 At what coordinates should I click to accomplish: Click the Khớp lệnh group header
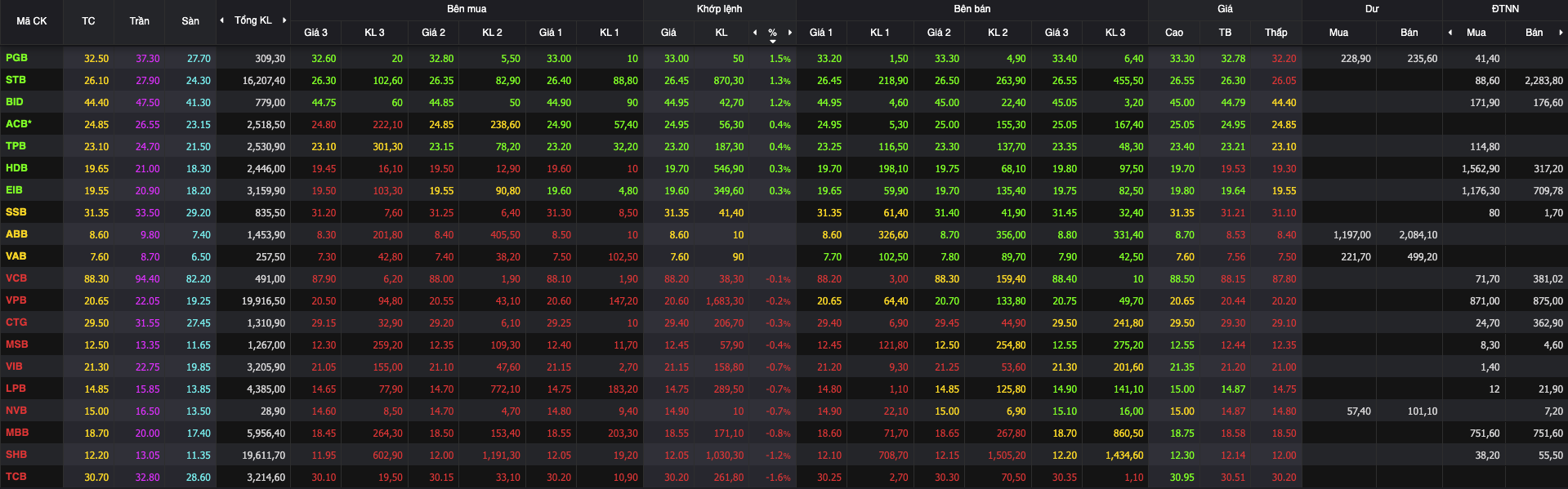pos(720,9)
